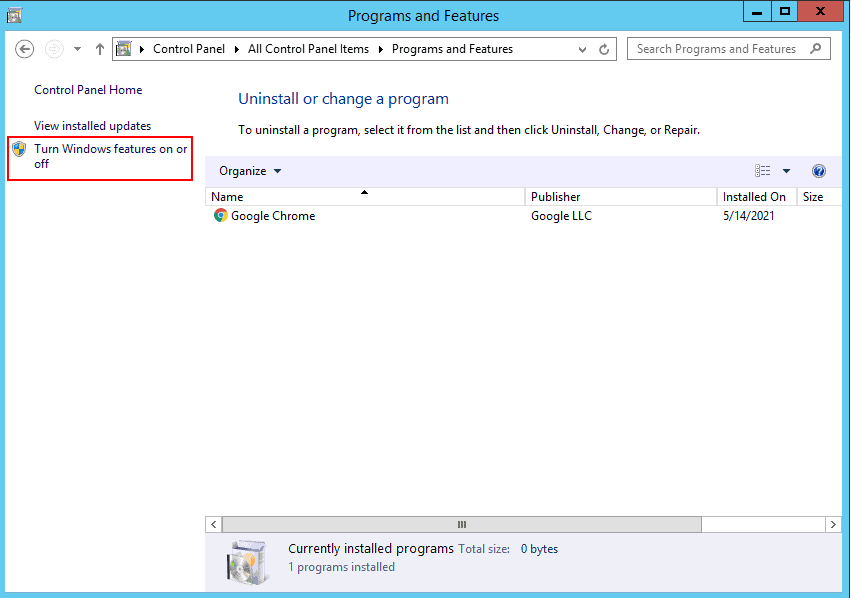Viewport: 851px width, 598px height.
Task: Click the 5/14/2021 install date cell
Action: (x=748, y=216)
